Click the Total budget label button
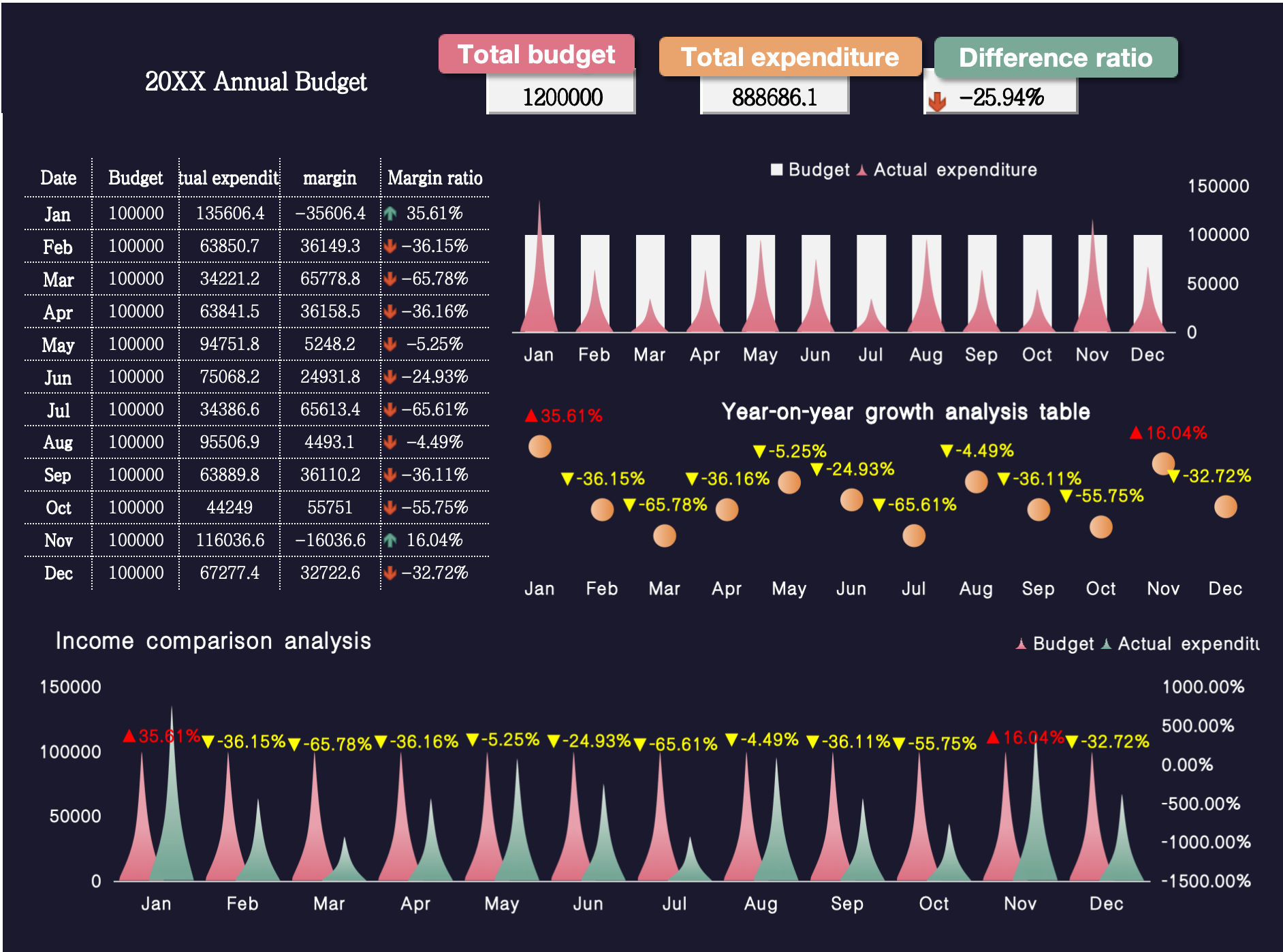This screenshot has width=1283, height=952. [x=536, y=54]
